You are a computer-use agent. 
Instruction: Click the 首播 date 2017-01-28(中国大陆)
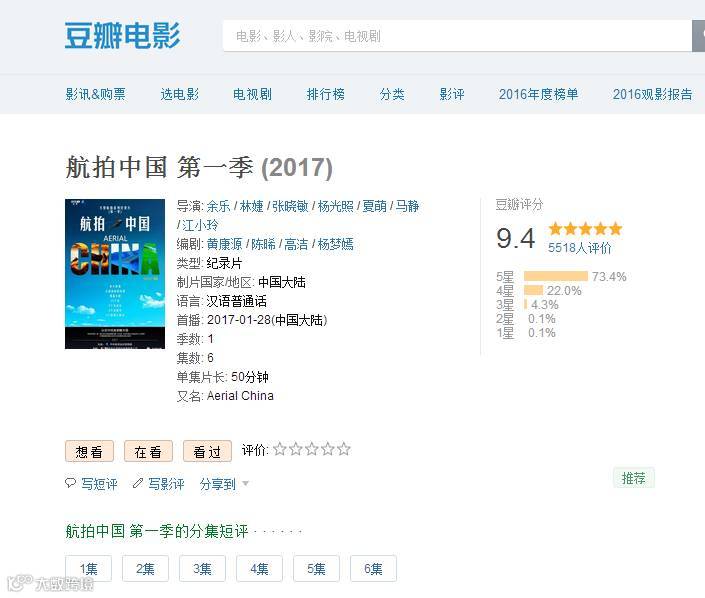coord(267,320)
